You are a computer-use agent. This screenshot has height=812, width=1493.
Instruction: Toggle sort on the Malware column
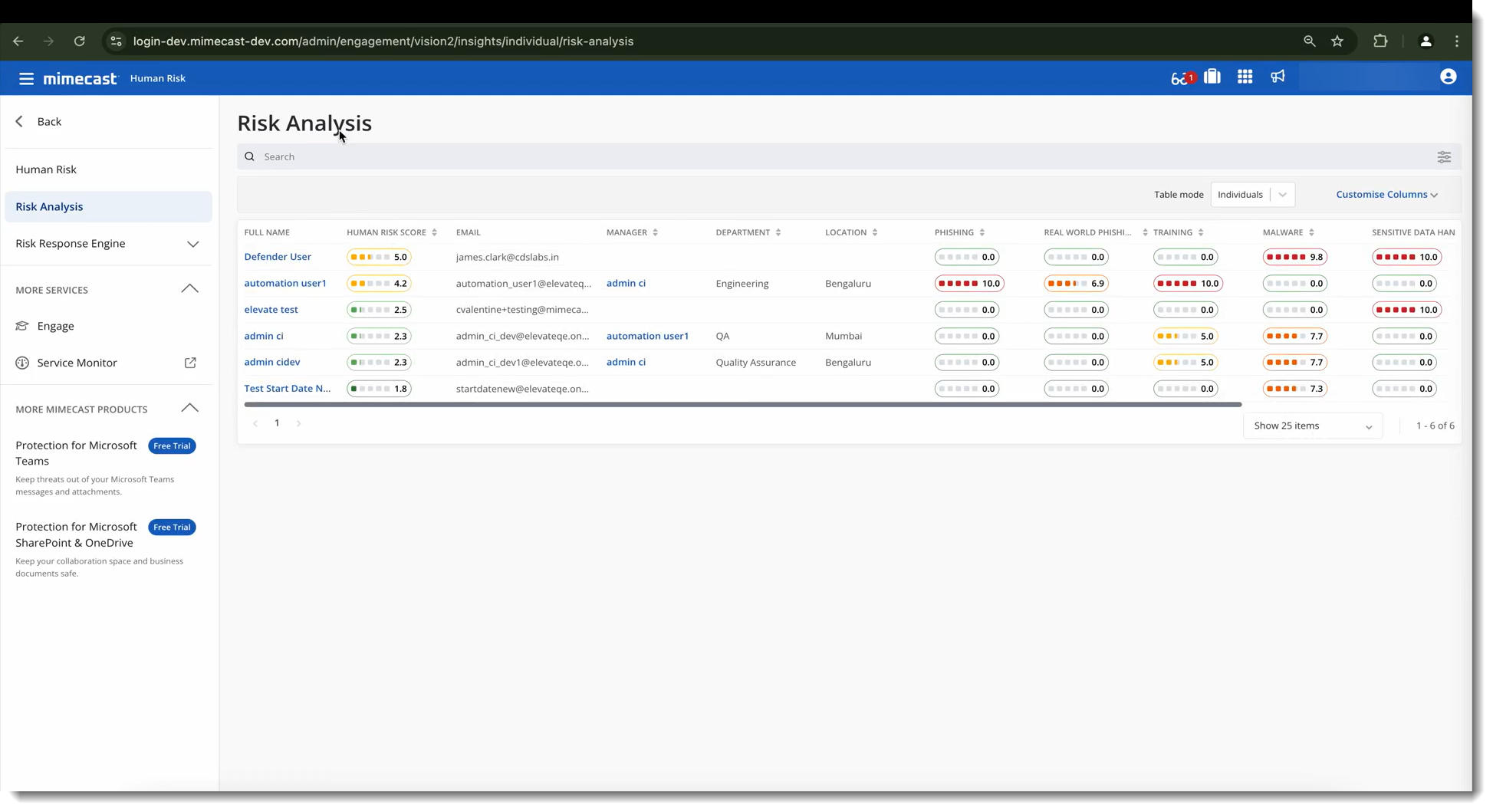(1311, 232)
